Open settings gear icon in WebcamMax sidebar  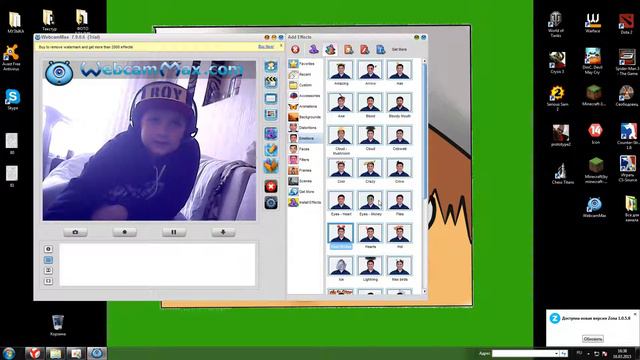click(271, 202)
